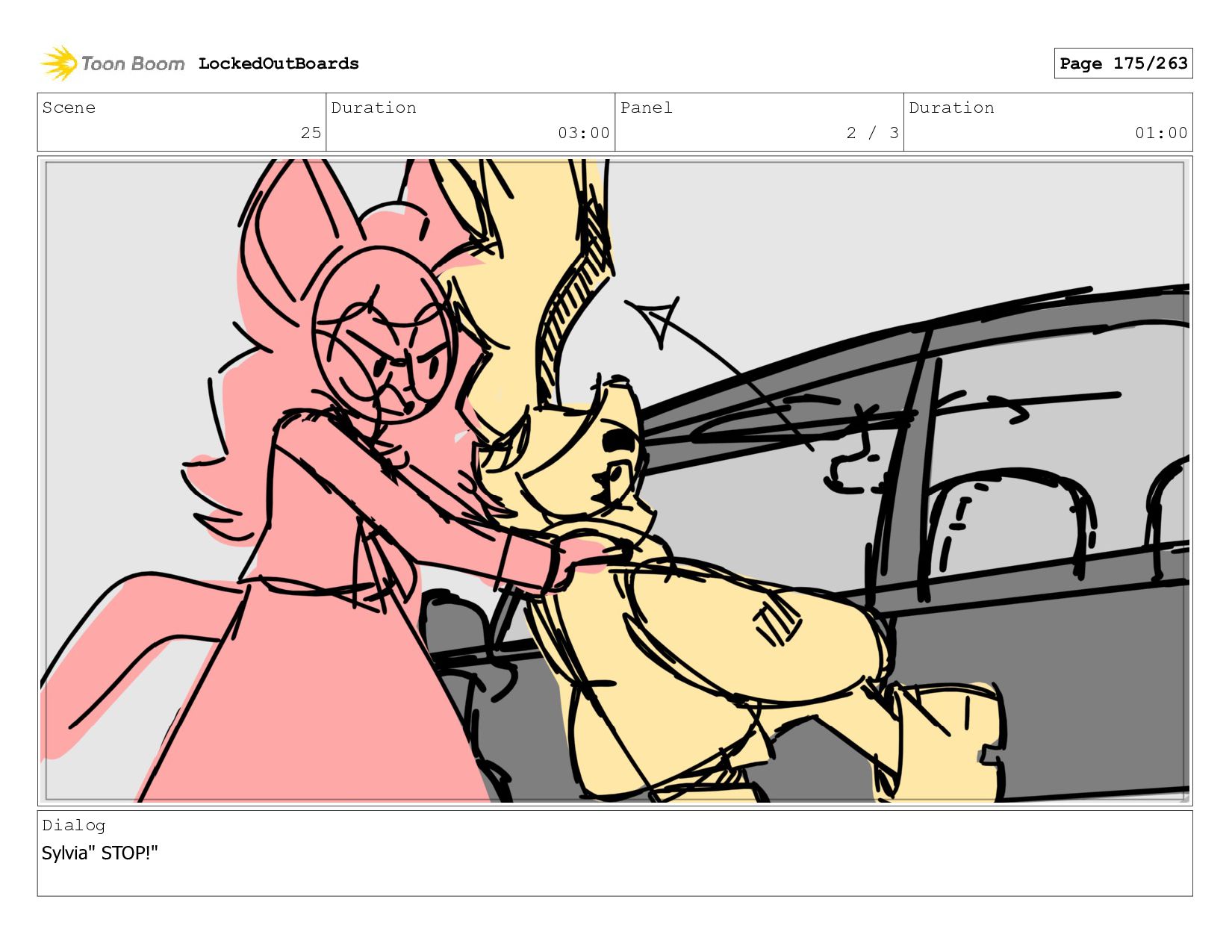Click the Page 175/263 indicator box
This screenshot has width=1232, height=952.
click(1123, 63)
